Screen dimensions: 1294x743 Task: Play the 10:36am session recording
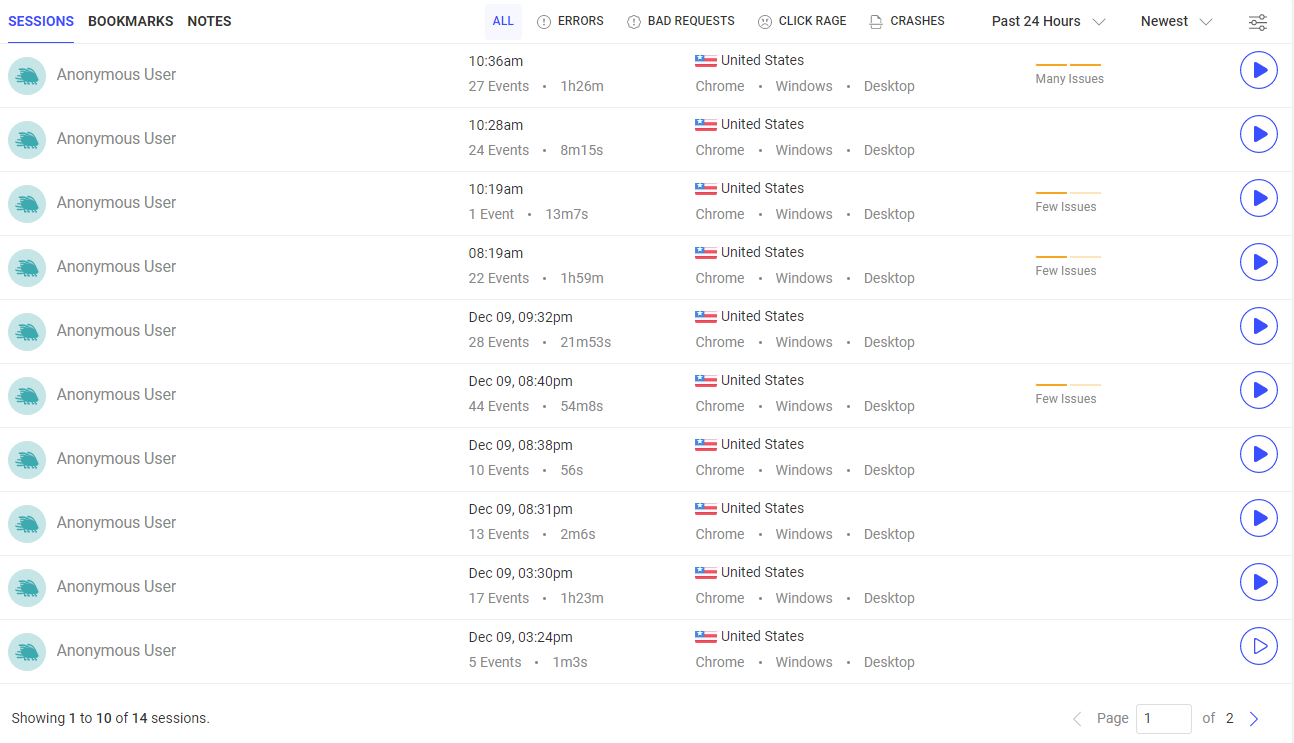tap(1258, 70)
